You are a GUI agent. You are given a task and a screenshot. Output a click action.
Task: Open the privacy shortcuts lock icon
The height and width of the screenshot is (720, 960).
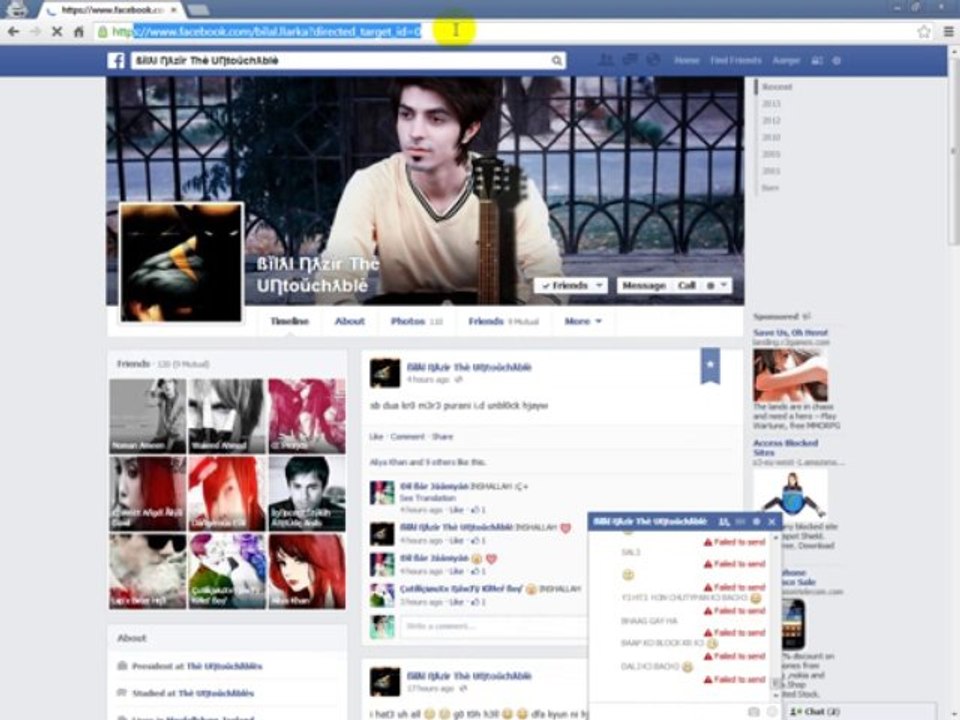pyautogui.click(x=817, y=61)
